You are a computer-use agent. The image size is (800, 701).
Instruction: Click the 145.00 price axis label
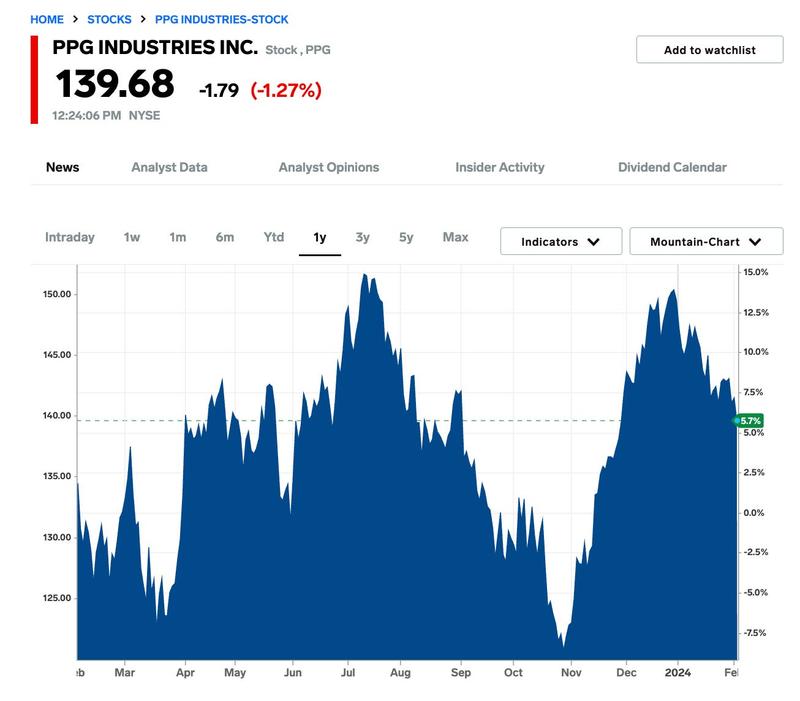[57, 355]
